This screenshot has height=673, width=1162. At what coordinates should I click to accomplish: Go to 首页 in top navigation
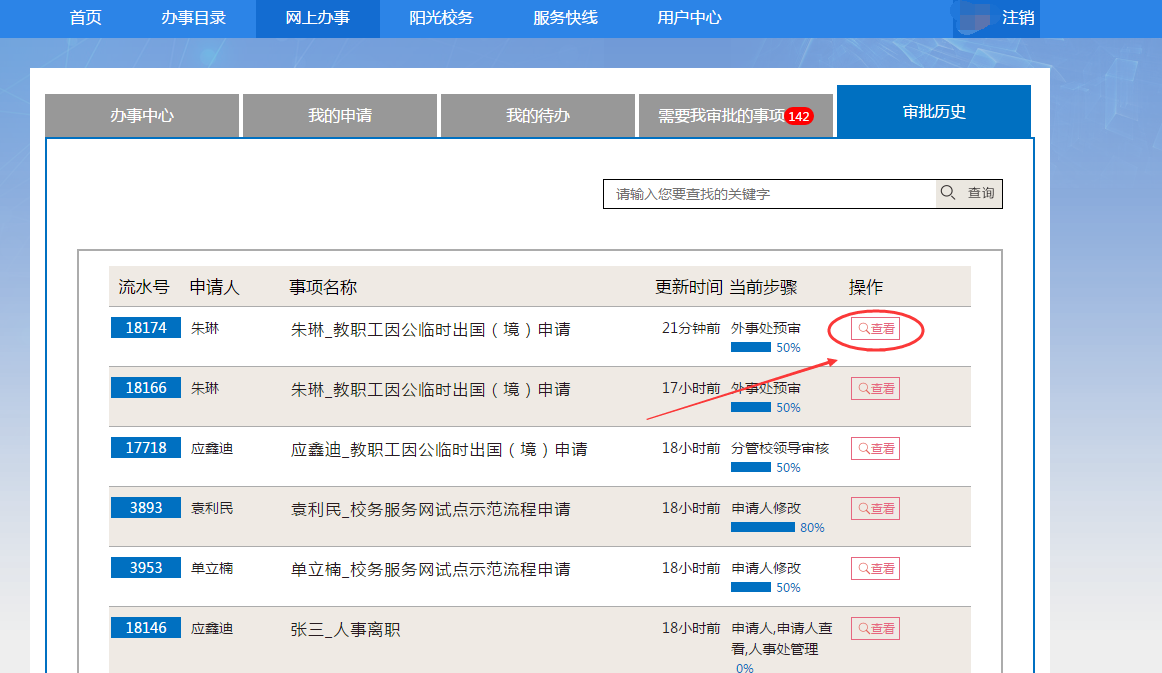85,18
